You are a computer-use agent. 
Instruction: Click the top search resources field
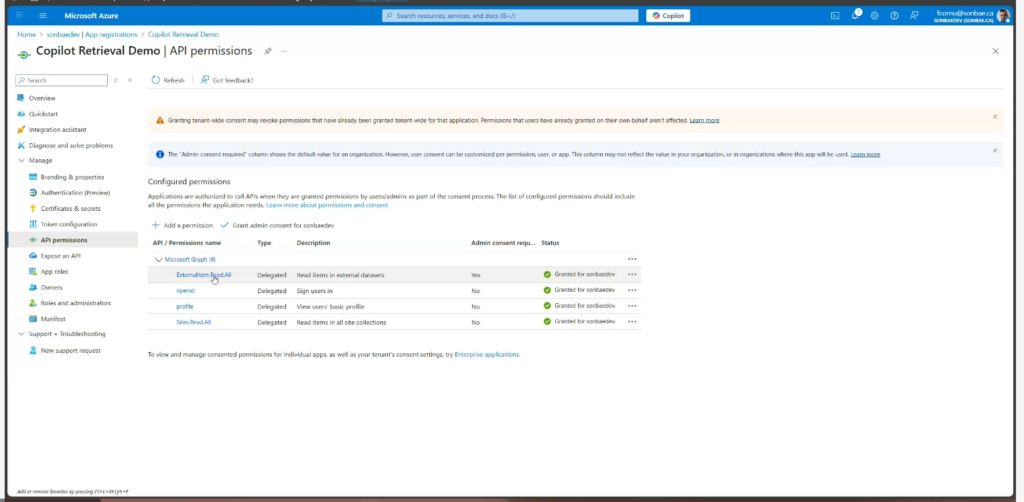pyautogui.click(x=510, y=16)
